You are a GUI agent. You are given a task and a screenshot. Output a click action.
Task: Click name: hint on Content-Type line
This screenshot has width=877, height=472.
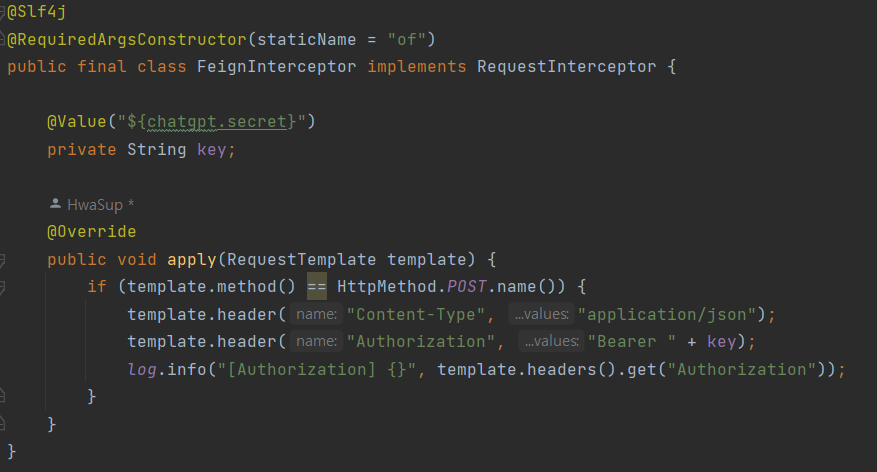317,314
